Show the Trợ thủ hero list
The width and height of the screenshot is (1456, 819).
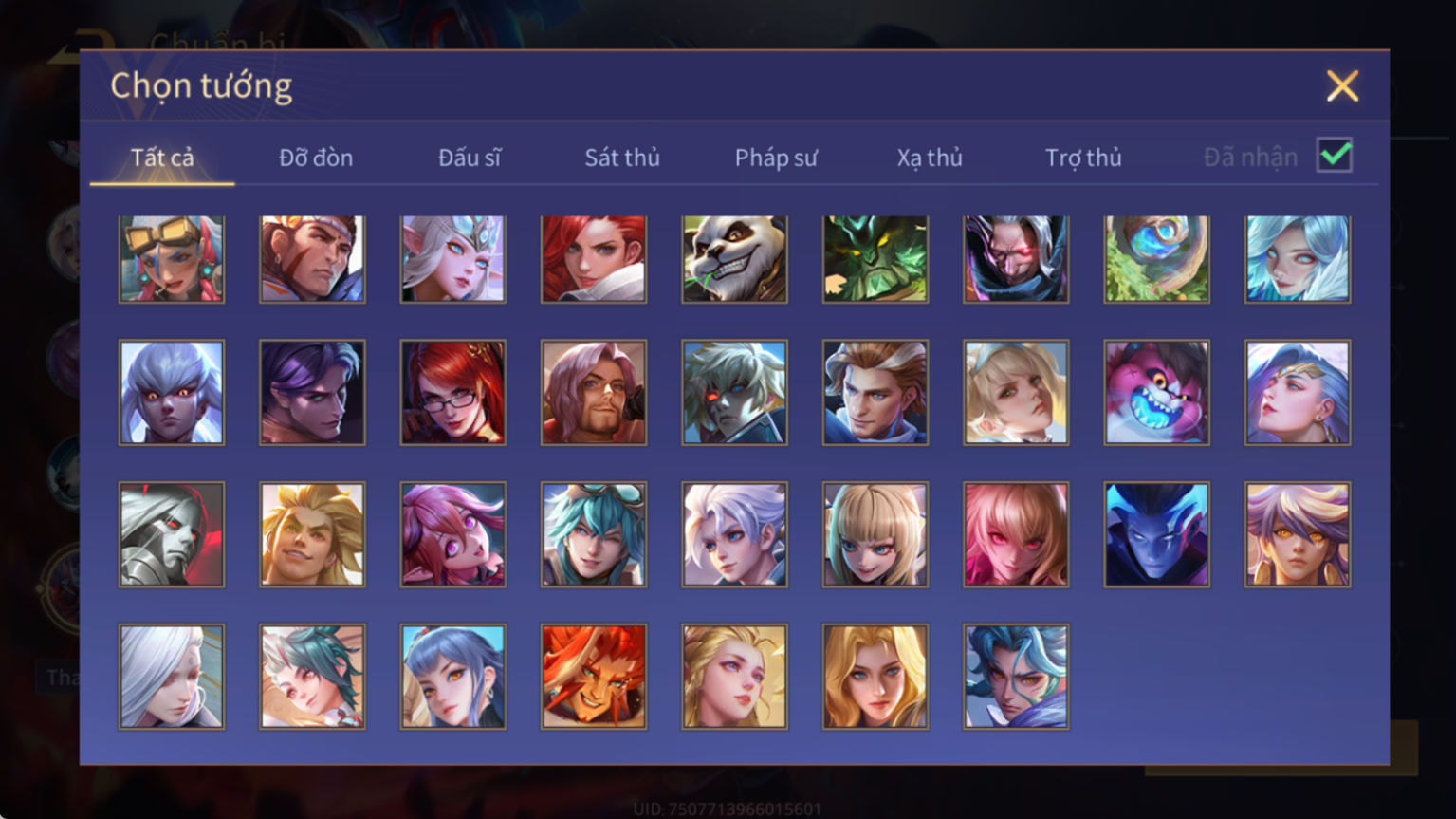(1083, 158)
